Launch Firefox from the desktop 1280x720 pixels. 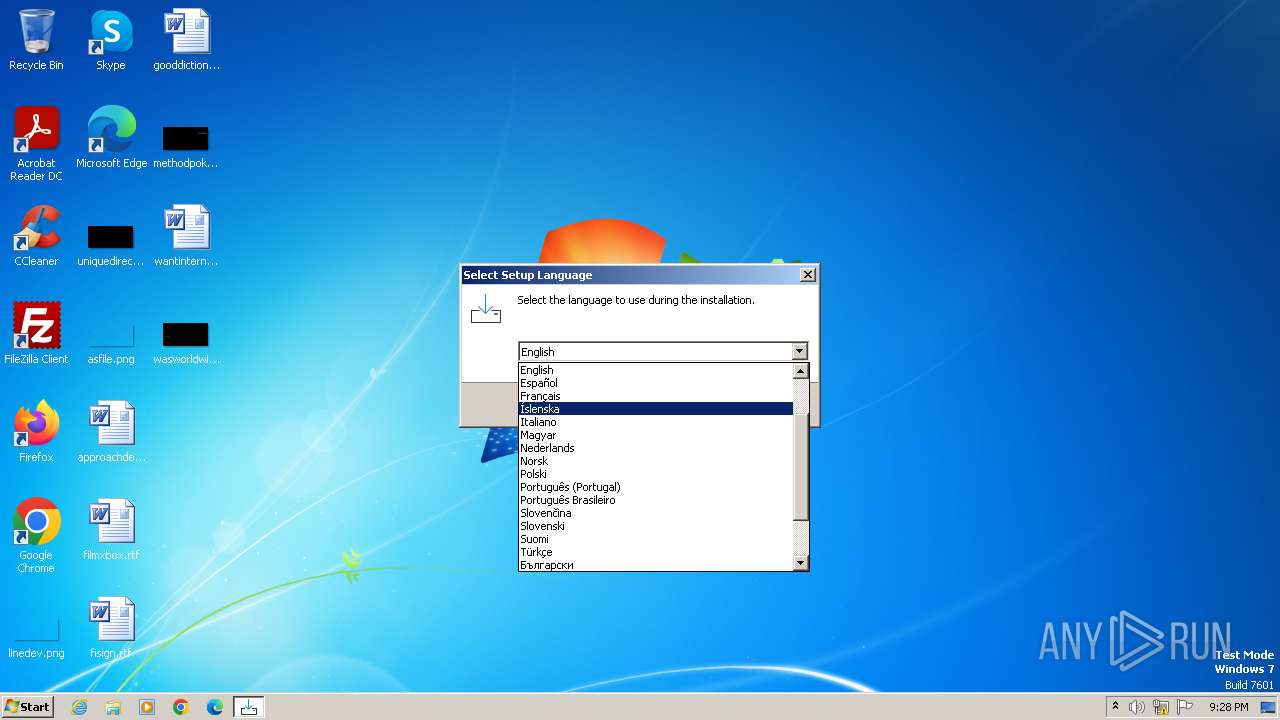(x=36, y=432)
